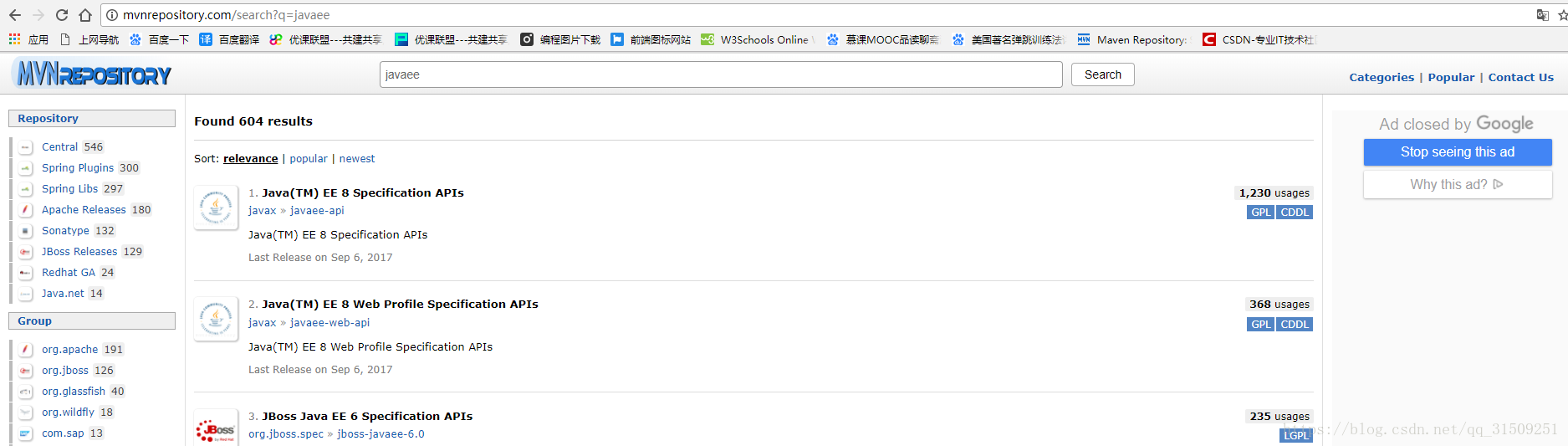The height and width of the screenshot is (446, 1568).
Task: Click the 368 usages link
Action: (x=1279, y=305)
